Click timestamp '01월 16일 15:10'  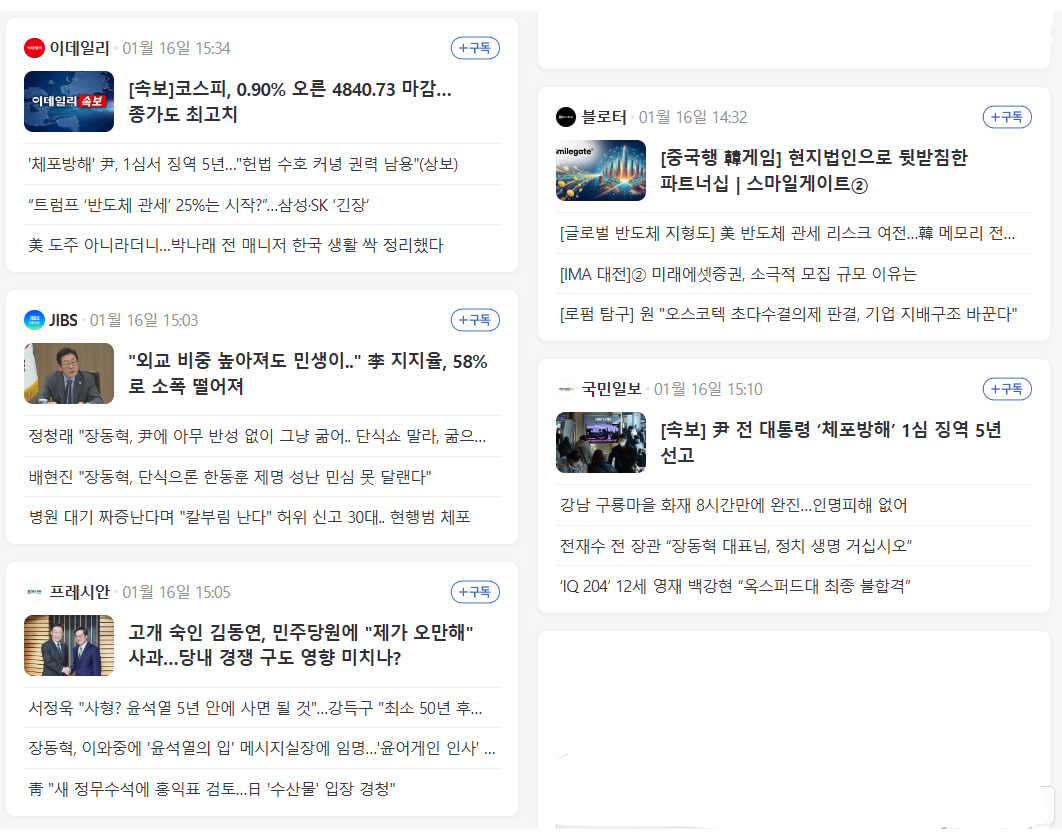tap(708, 389)
